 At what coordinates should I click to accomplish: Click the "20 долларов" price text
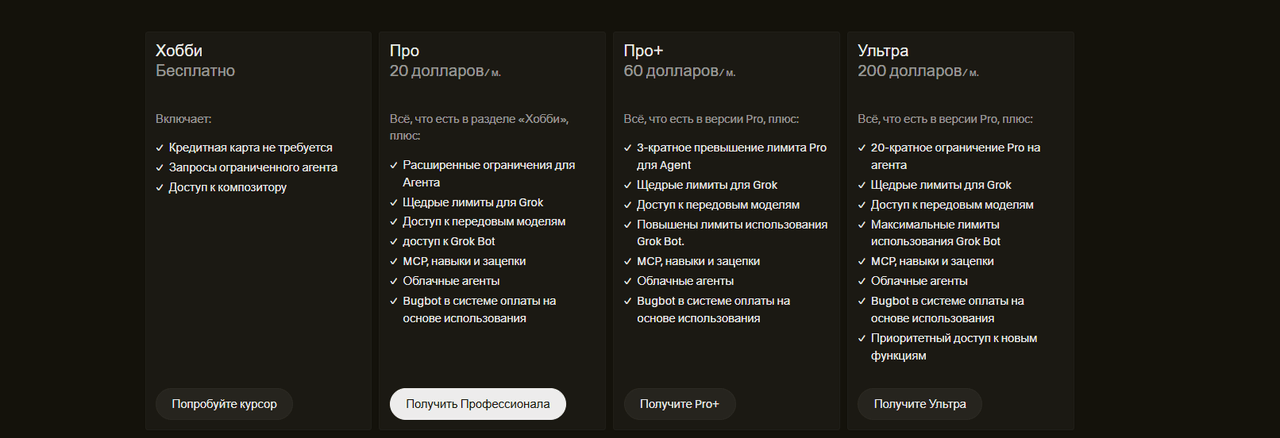point(436,71)
